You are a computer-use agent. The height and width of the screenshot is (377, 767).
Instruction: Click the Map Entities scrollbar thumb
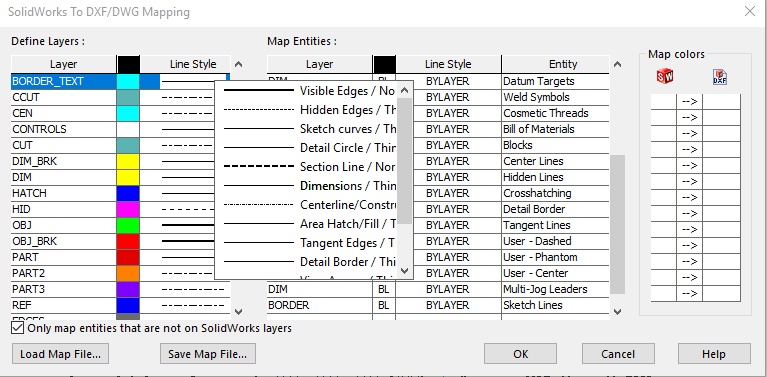coord(617,224)
